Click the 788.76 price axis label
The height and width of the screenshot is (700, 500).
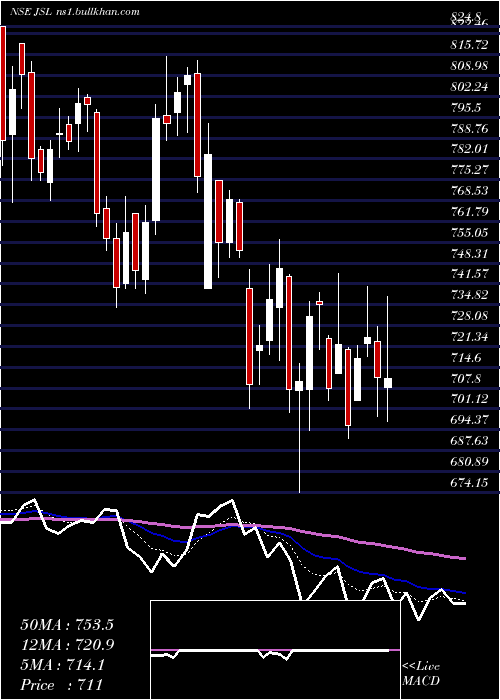pyautogui.click(x=469, y=129)
